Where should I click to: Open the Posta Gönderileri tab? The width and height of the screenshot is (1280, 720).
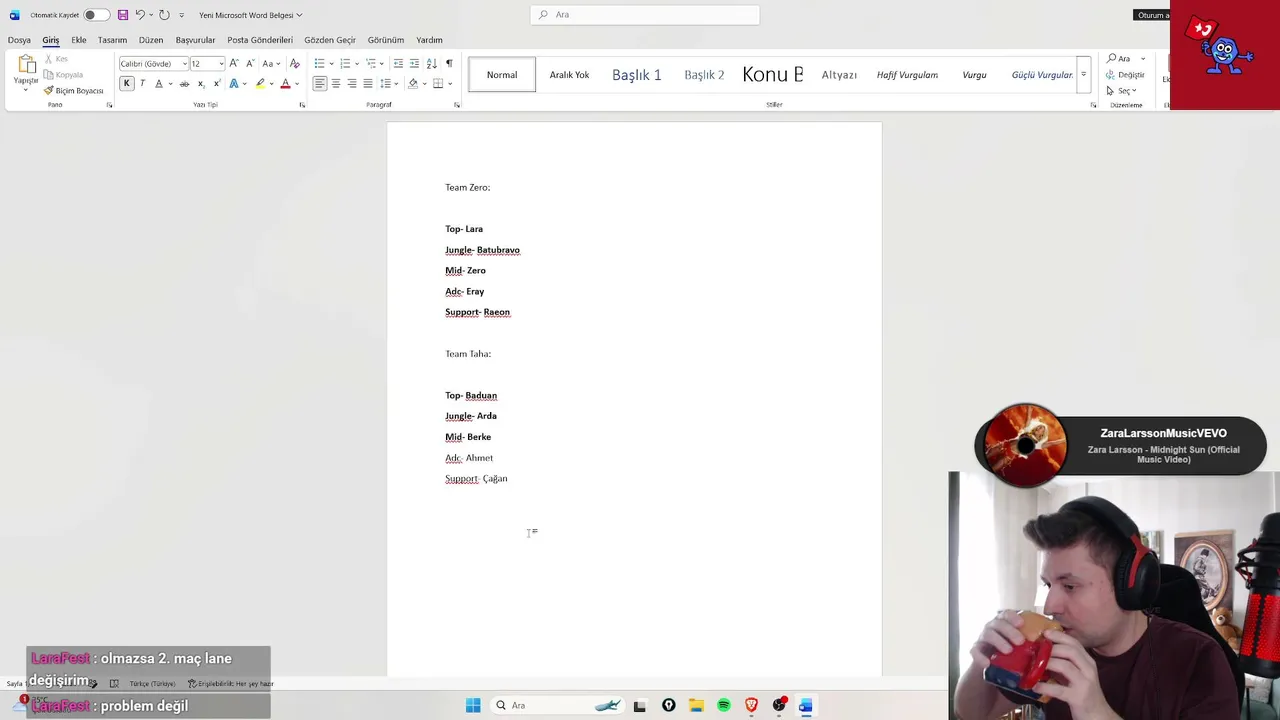260,40
